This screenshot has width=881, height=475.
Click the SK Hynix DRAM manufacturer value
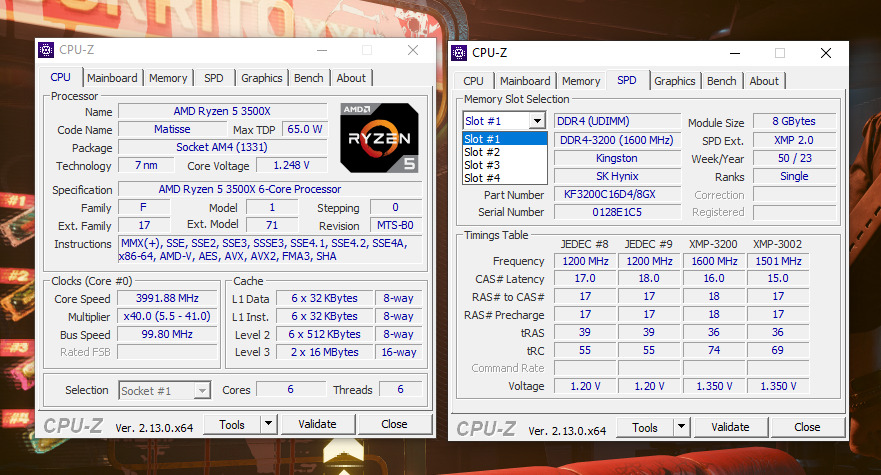point(617,177)
